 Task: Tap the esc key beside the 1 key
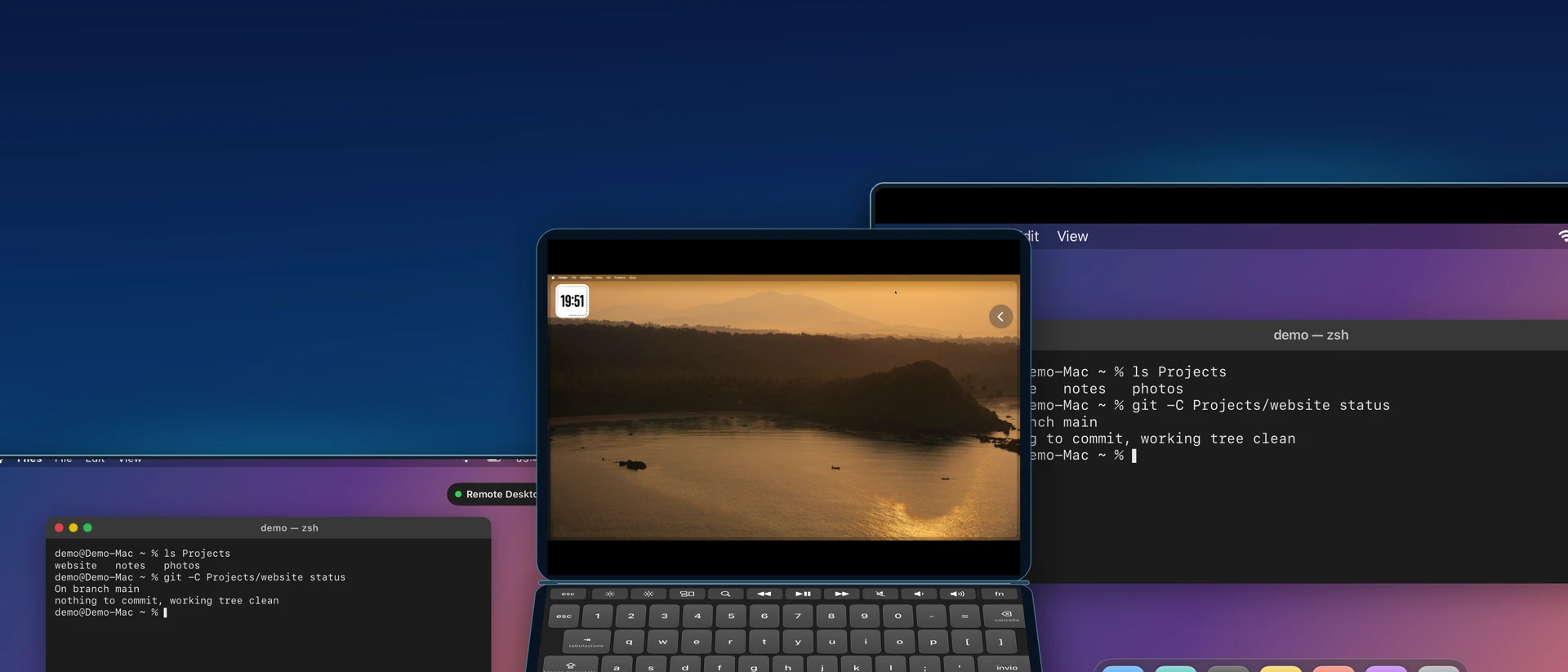click(564, 616)
